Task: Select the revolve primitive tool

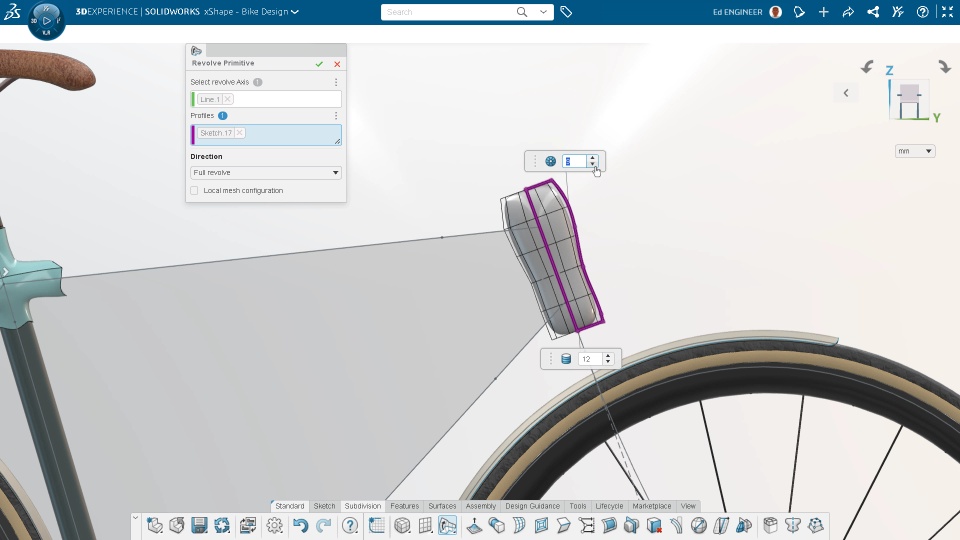Action: (x=448, y=525)
